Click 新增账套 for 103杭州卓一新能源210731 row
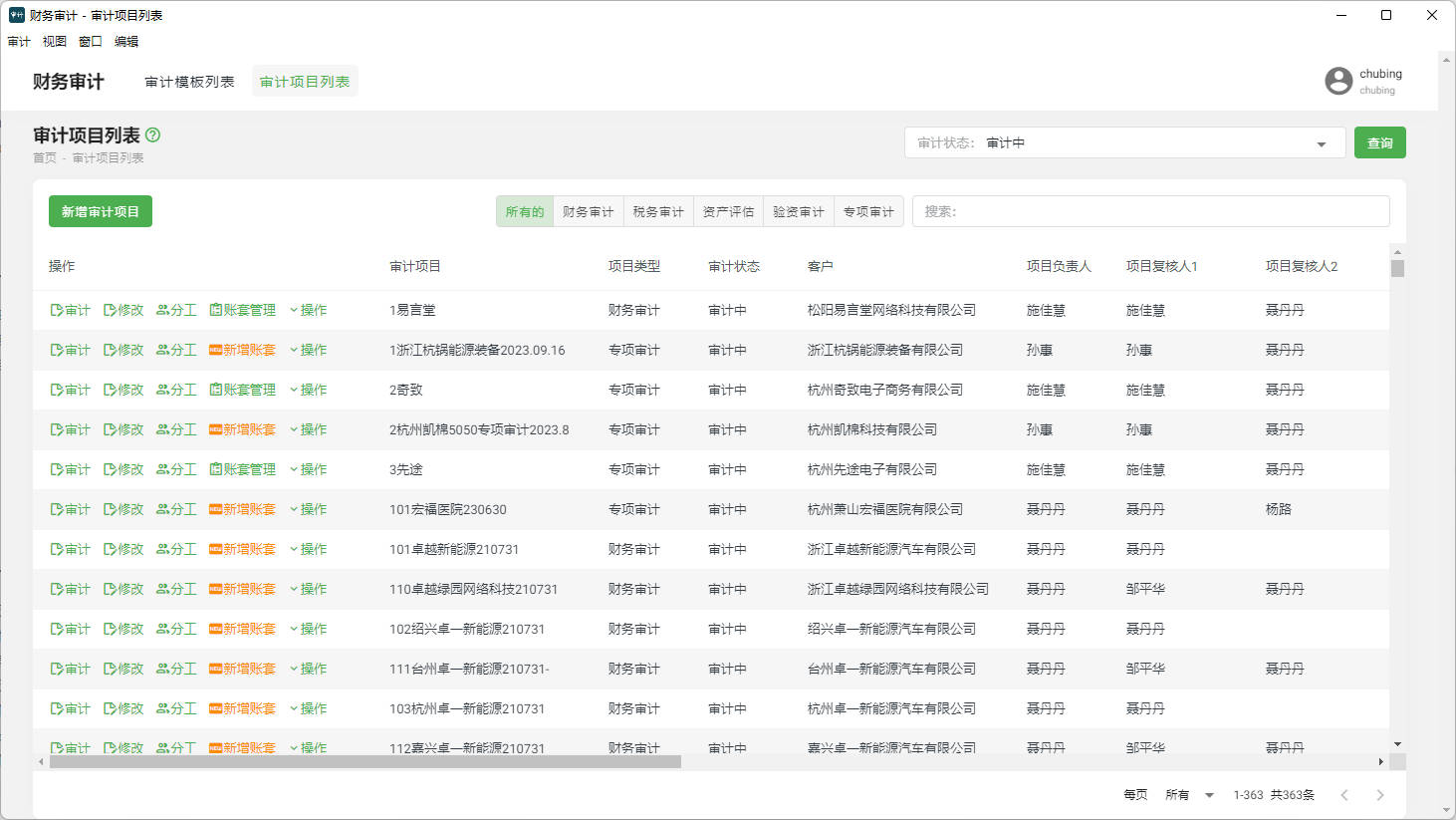Screen dimensions: 1456x820 [x=242, y=708]
